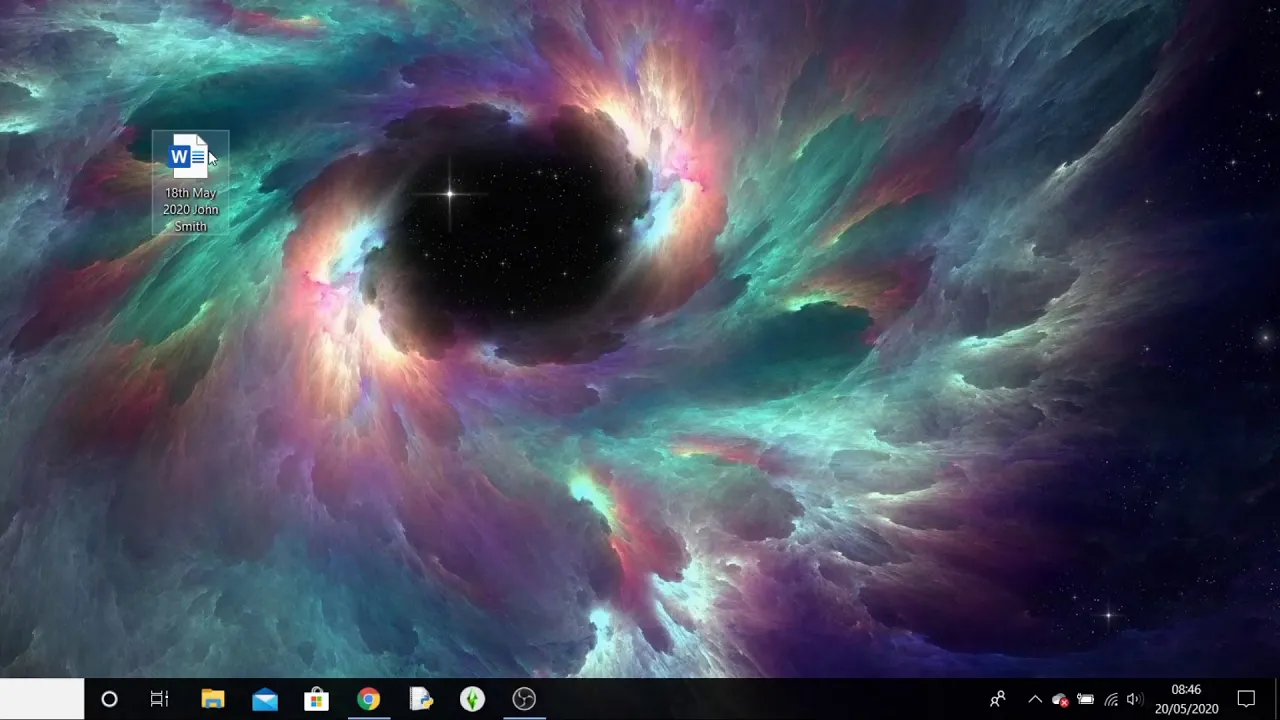Click the "18th May 2020 John Smith" file name

coord(190,209)
